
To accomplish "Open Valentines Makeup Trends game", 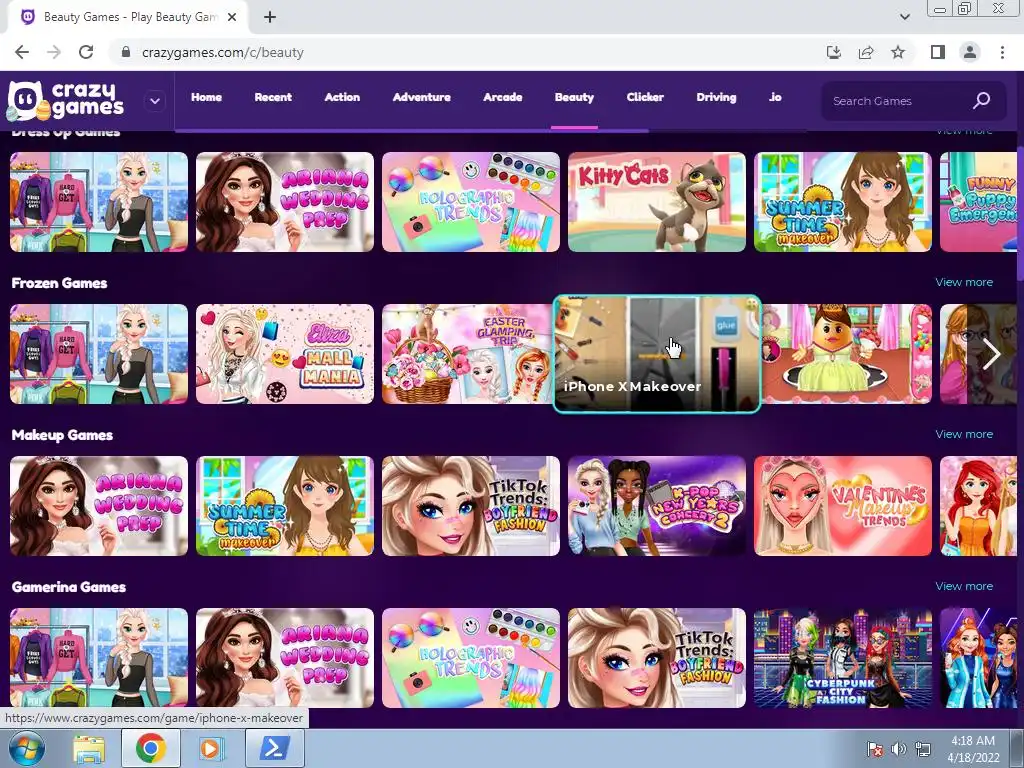I will click(842, 506).
